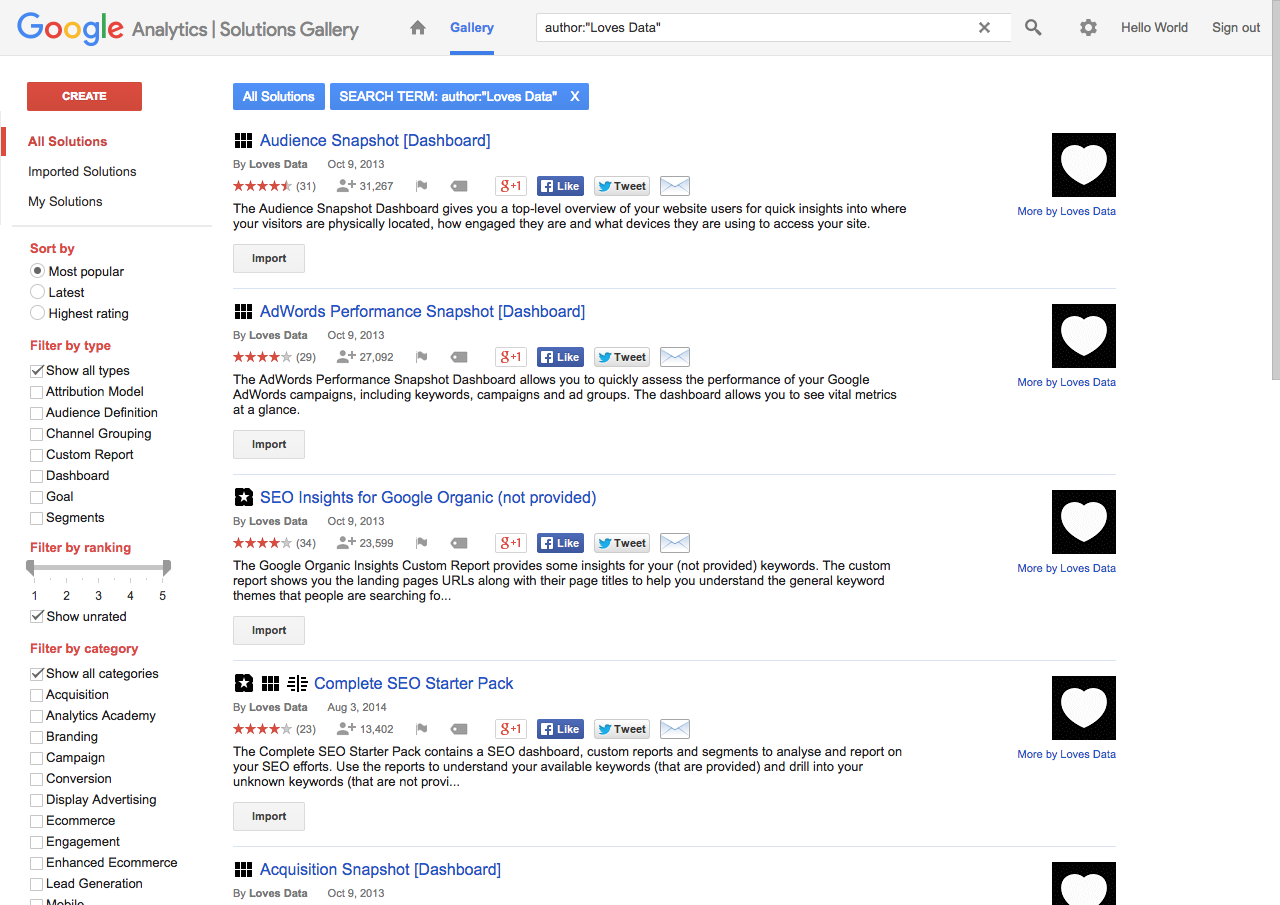Select All Solutions in sidebar
This screenshot has width=1280, height=905.
(68, 141)
